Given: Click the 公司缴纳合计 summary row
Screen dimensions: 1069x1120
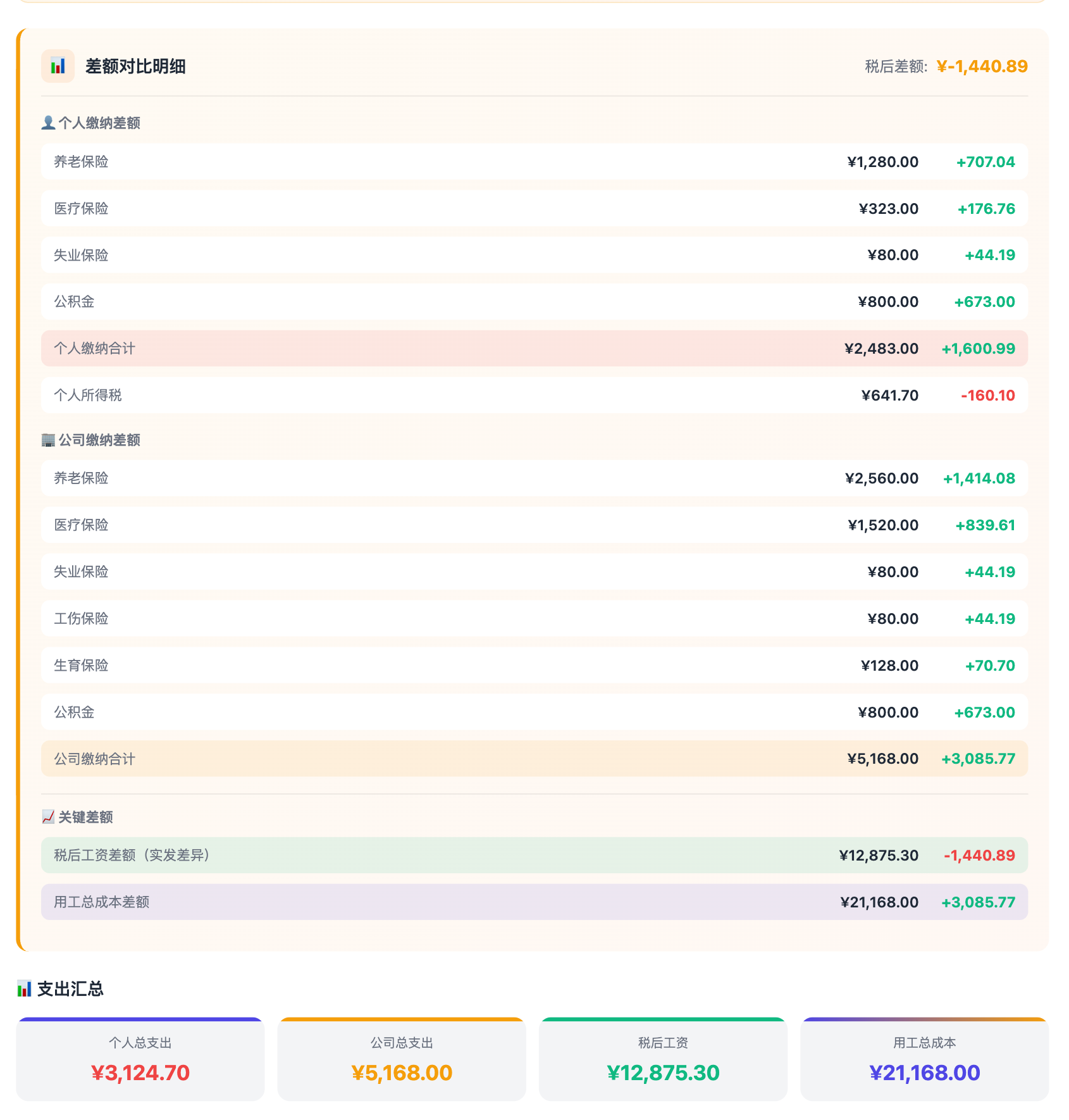Looking at the screenshot, I should (534, 759).
